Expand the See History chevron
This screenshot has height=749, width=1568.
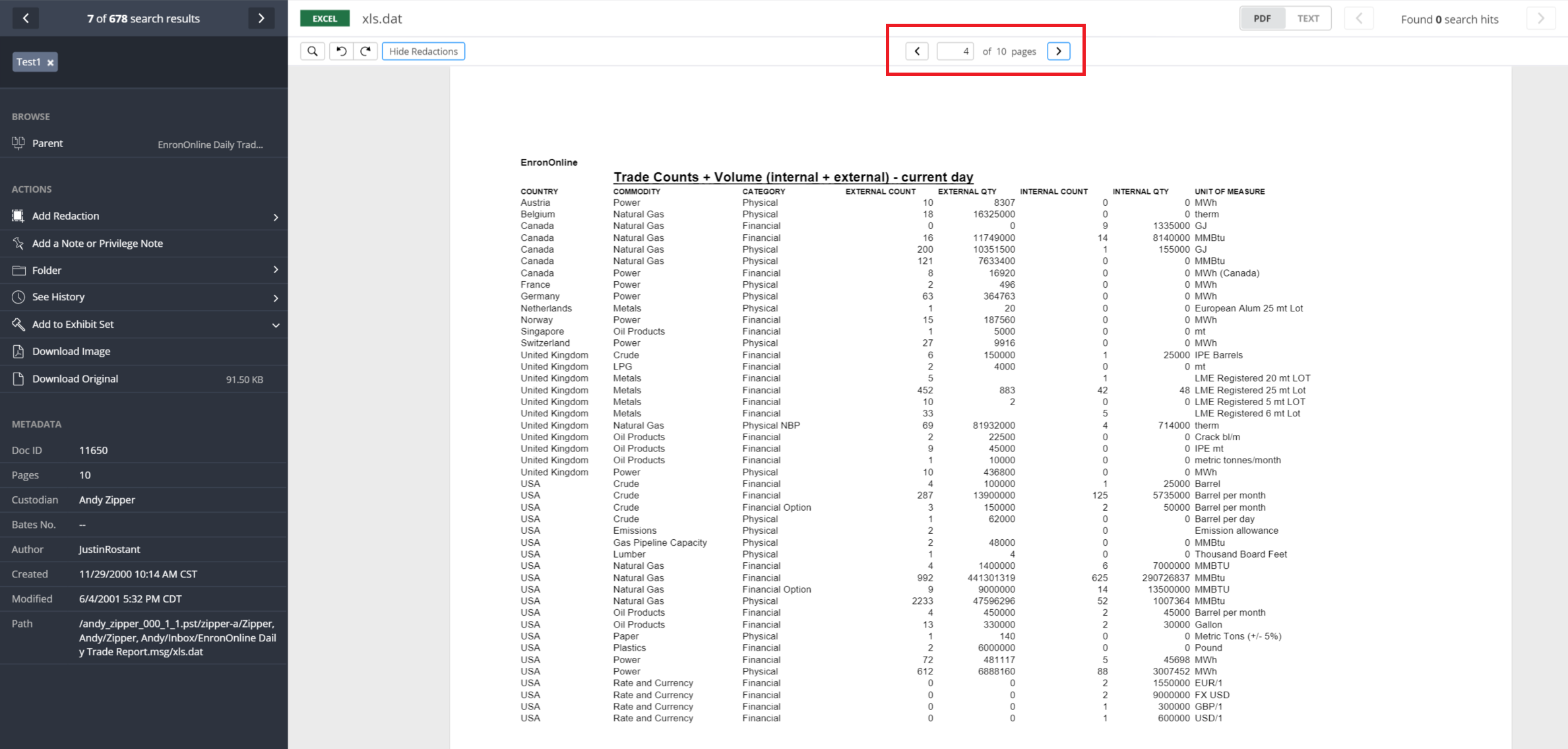tap(276, 298)
